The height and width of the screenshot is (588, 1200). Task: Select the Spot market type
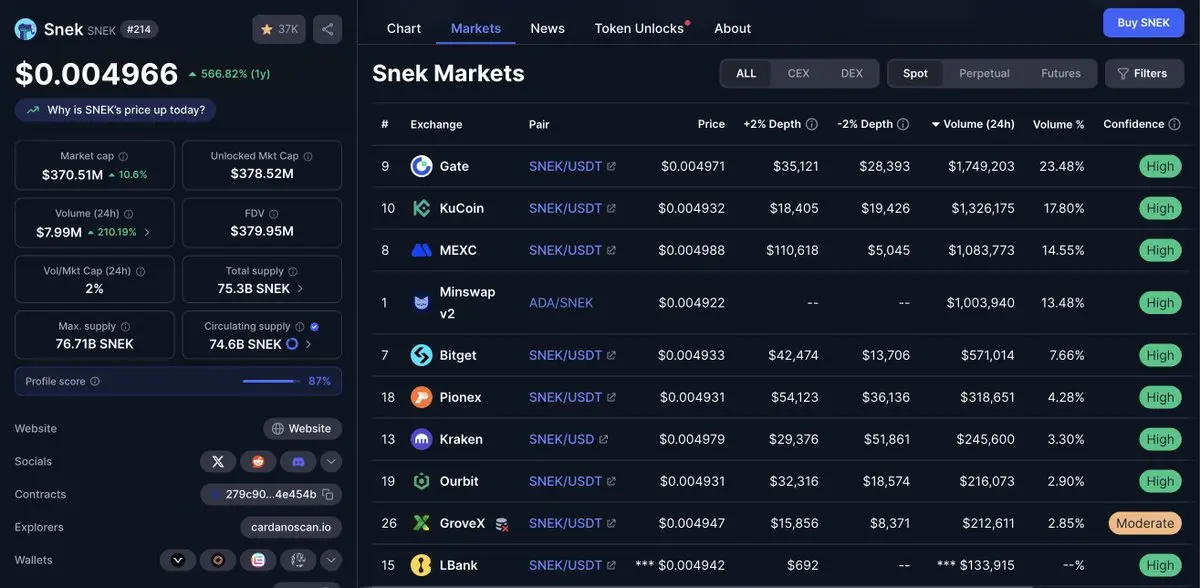915,73
